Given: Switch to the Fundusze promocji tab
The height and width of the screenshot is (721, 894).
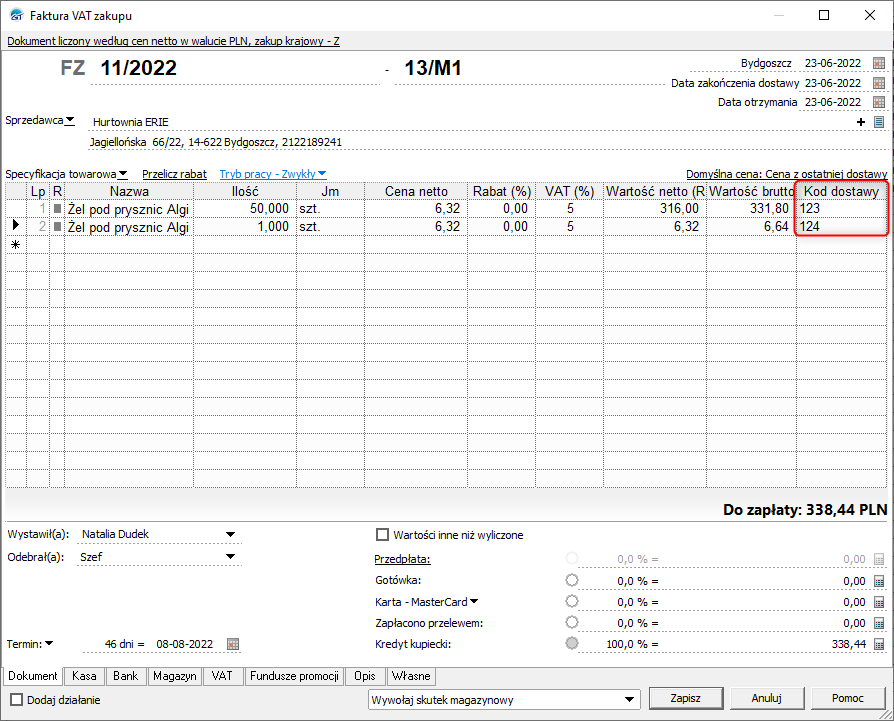Looking at the screenshot, I should (x=294, y=676).
